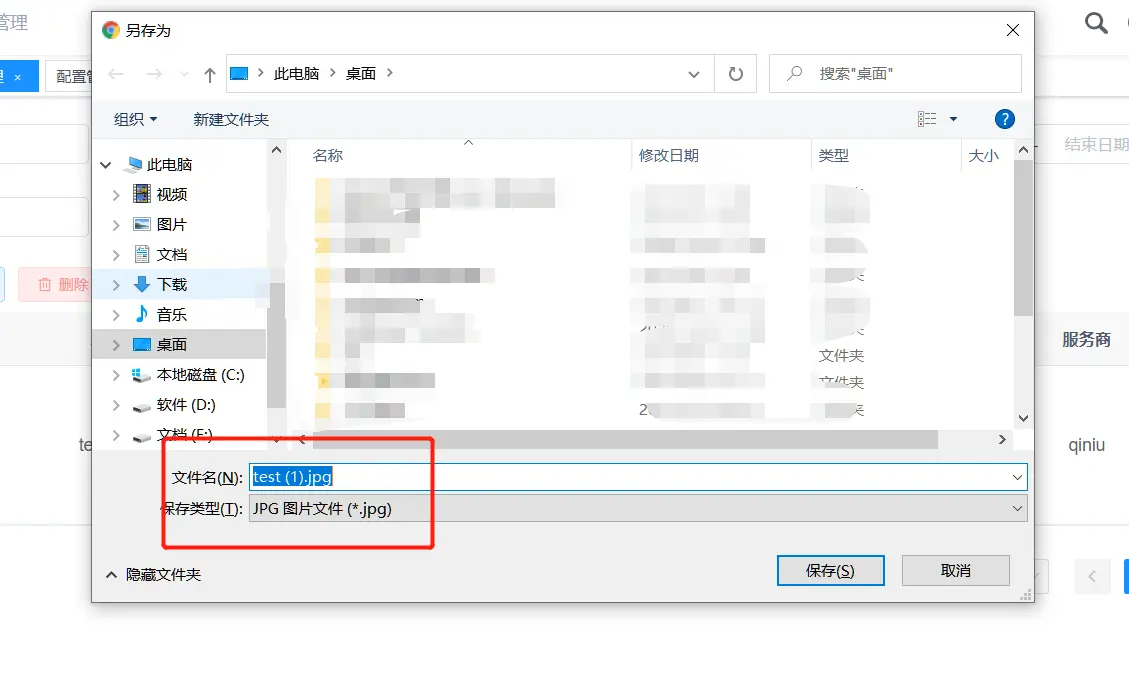Image resolution: width=1129 pixels, height=677 pixels.
Task: Expand the 音乐 tree node
Action: [x=116, y=315]
